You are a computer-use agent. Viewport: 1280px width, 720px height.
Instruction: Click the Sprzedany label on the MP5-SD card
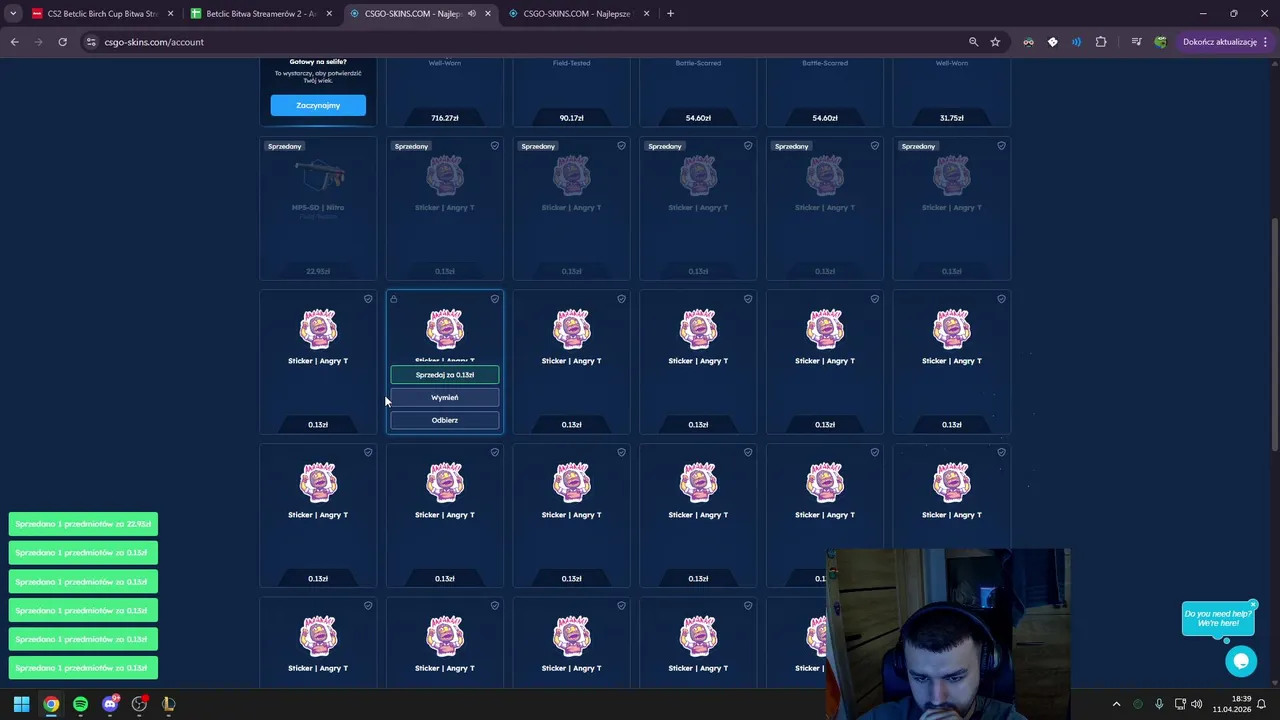[285, 146]
